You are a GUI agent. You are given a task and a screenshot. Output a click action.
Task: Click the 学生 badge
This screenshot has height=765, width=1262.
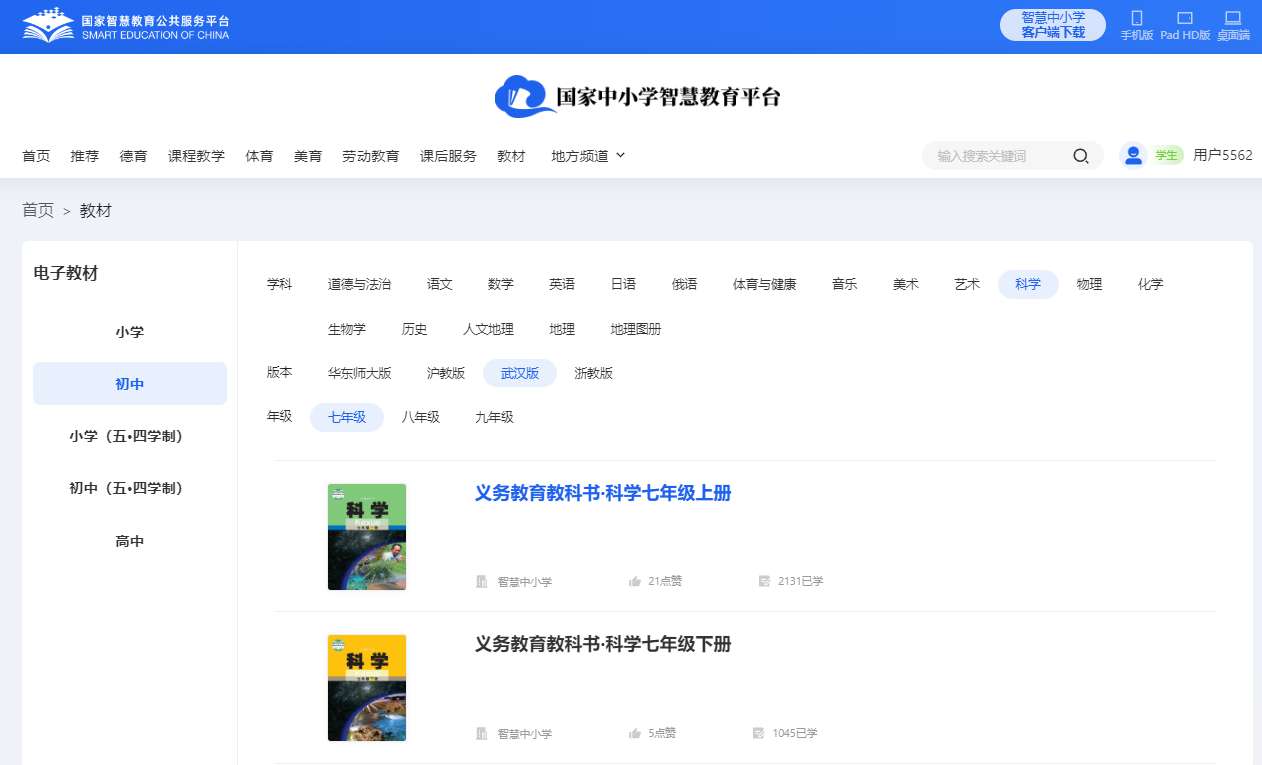1168,155
